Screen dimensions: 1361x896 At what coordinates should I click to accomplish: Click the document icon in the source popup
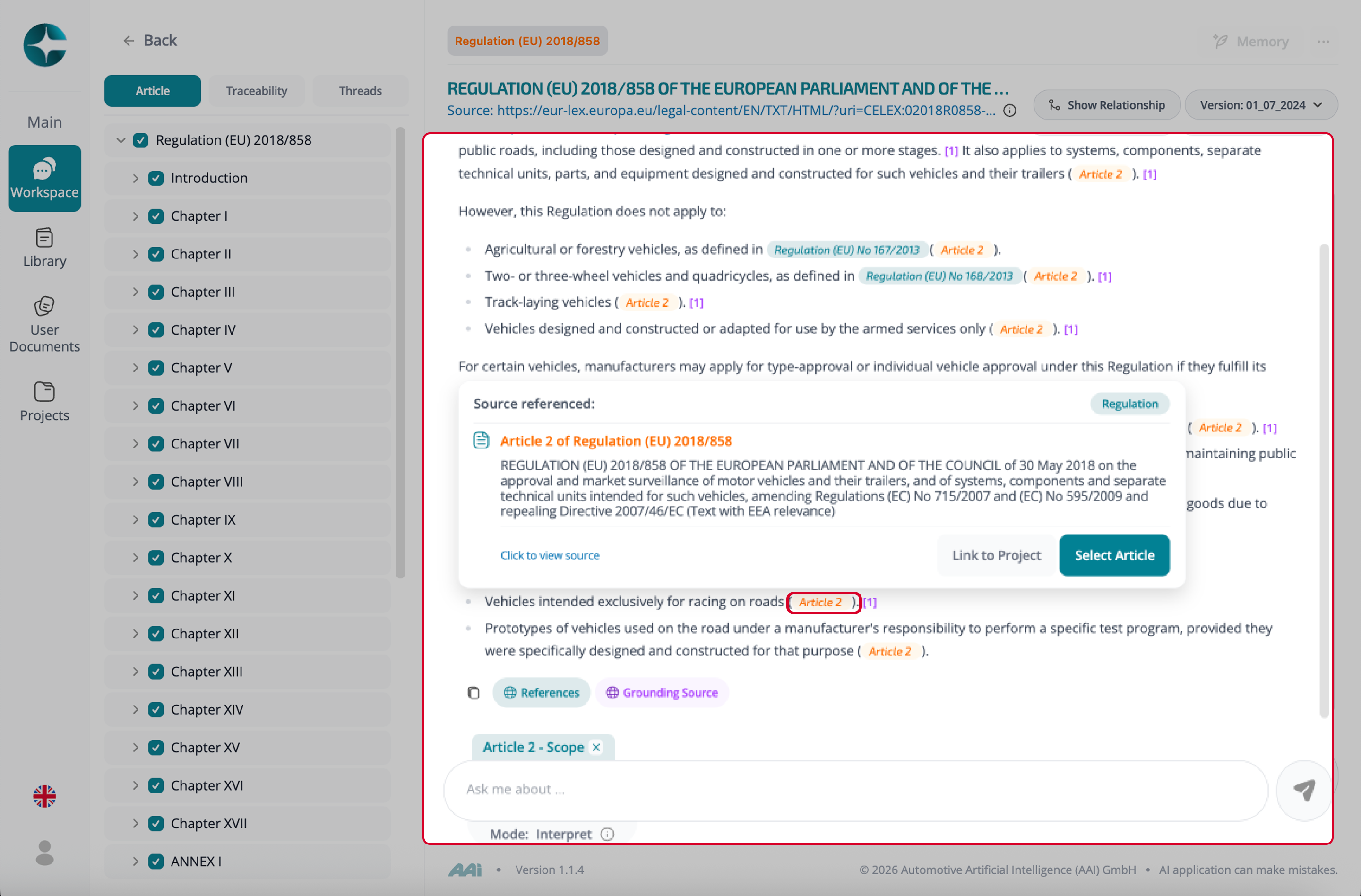point(481,440)
